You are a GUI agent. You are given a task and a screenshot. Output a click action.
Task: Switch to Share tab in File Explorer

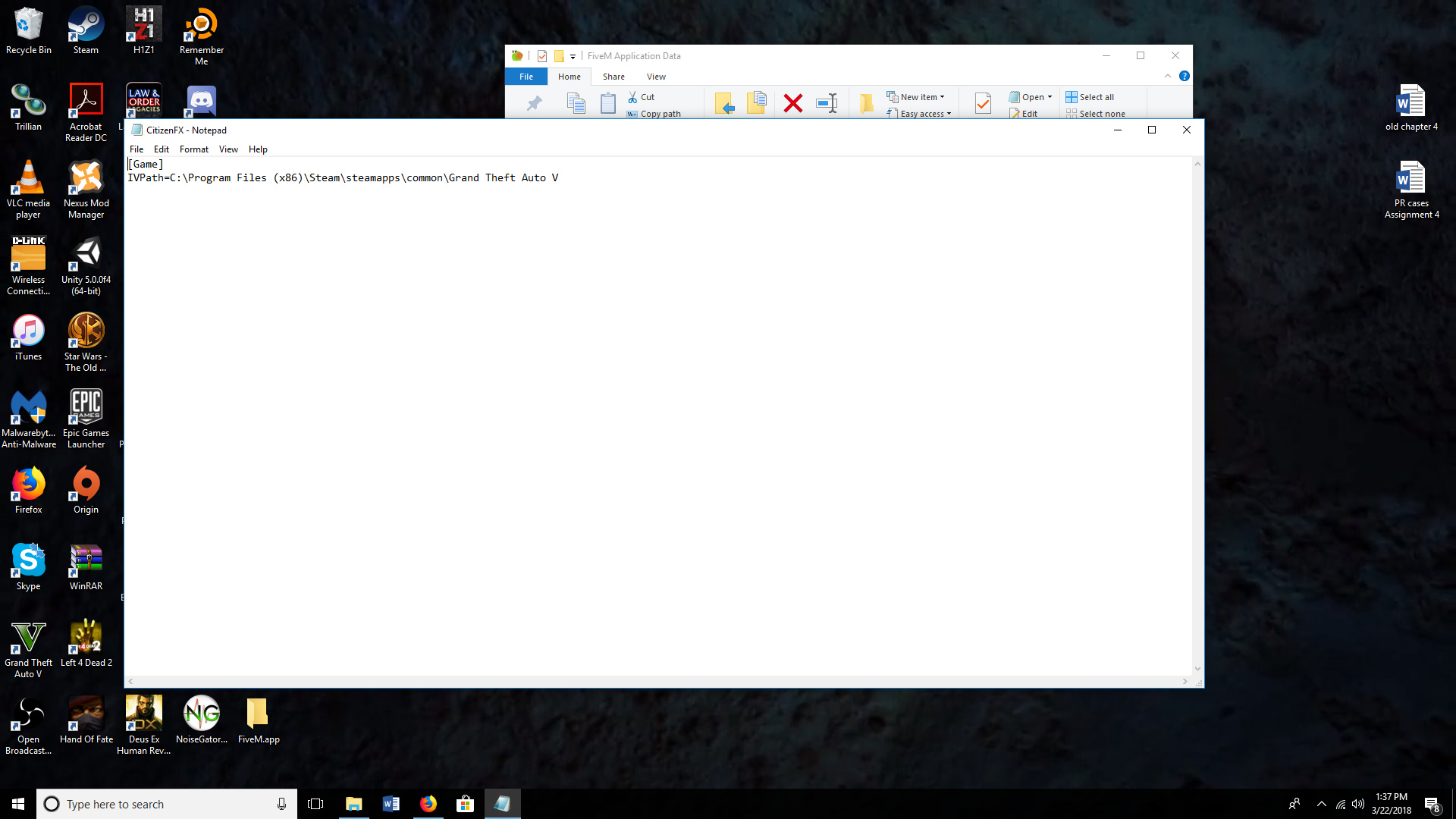tap(613, 77)
